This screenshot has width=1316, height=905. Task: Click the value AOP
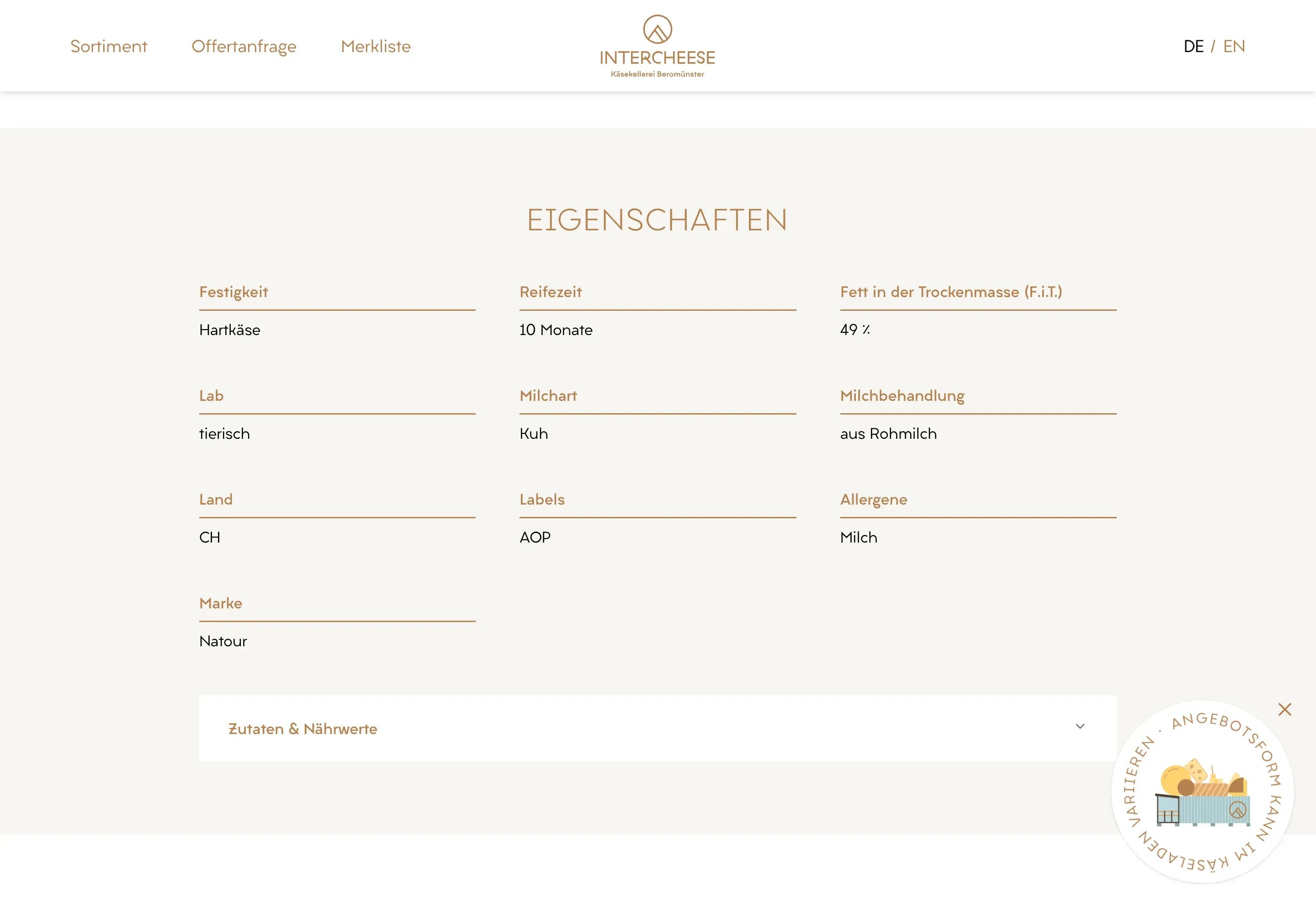pyautogui.click(x=535, y=537)
